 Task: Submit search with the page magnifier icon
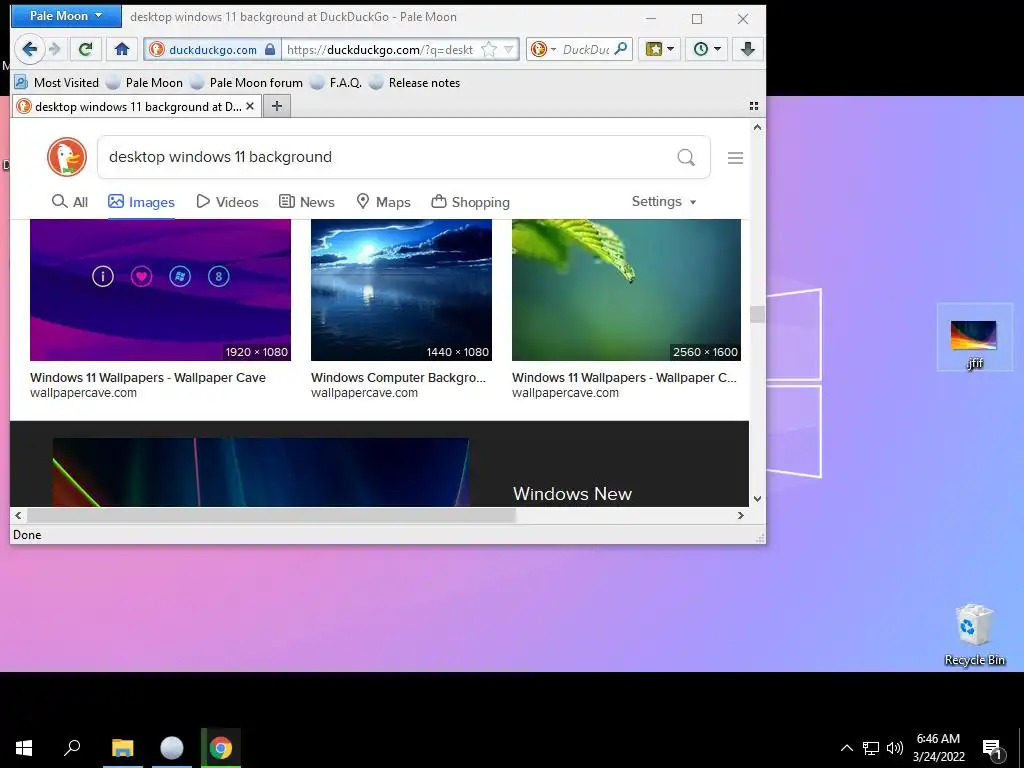tap(686, 157)
